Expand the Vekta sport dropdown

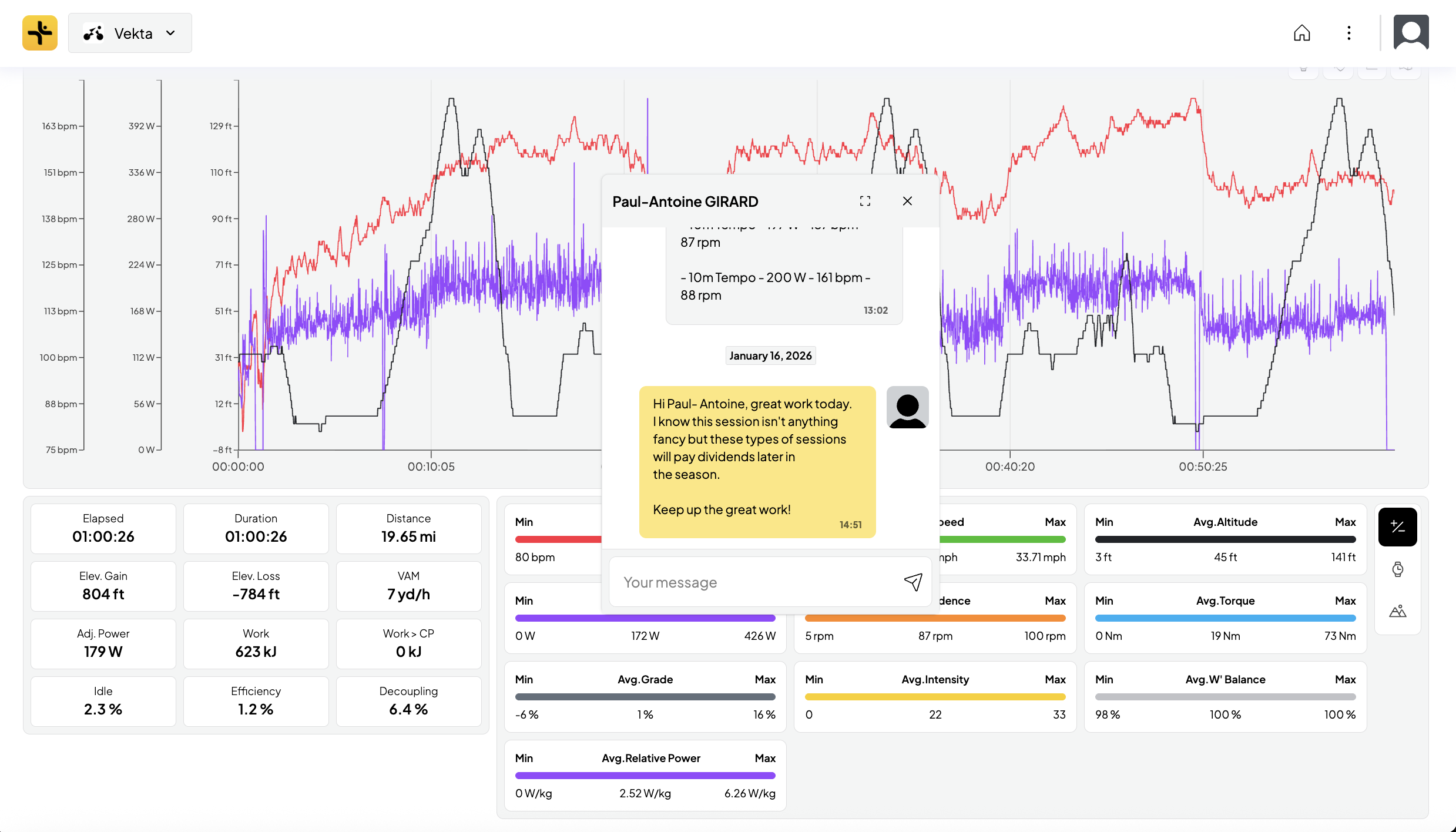coord(130,33)
